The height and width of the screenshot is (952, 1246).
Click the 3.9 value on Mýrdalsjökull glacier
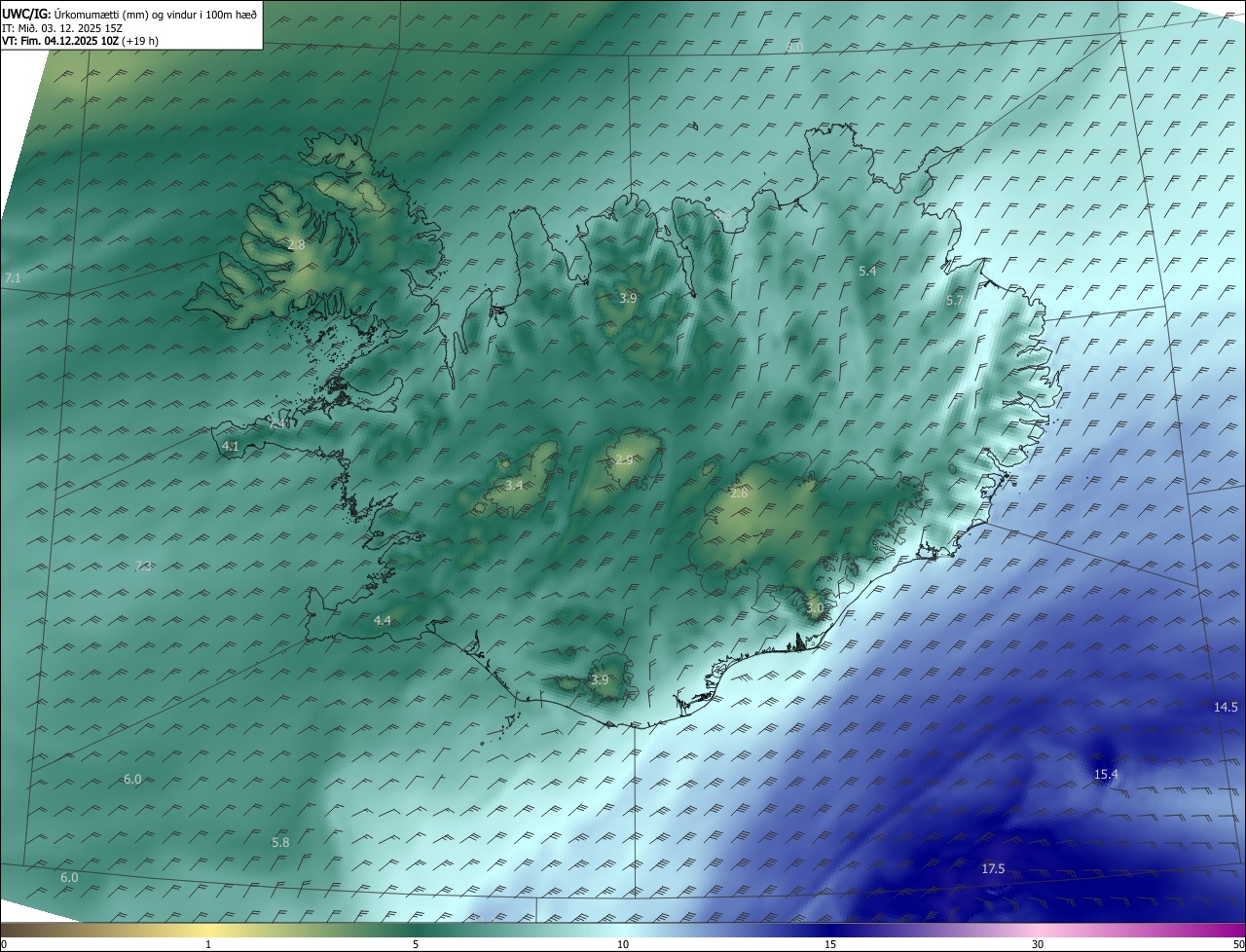click(600, 680)
